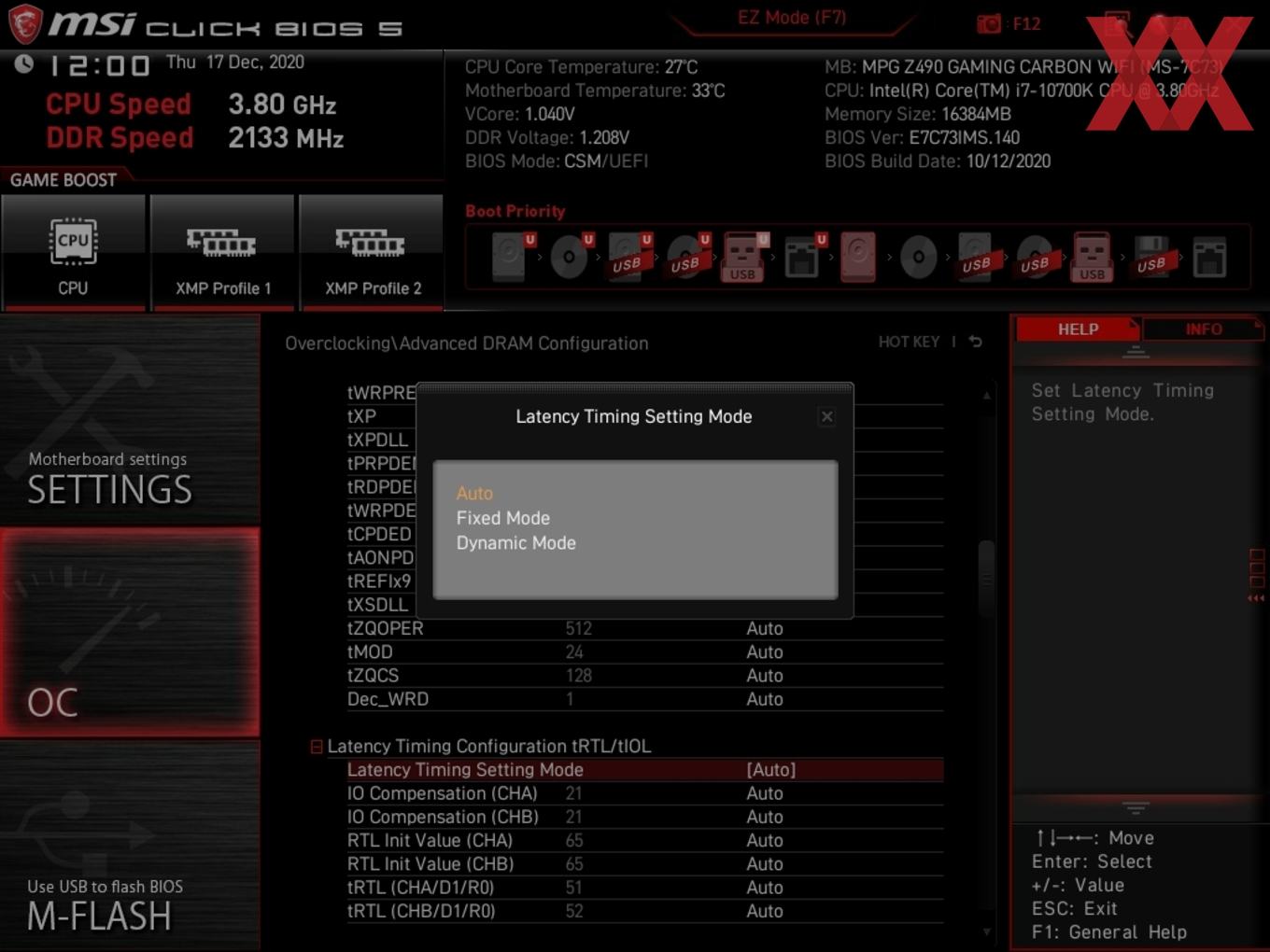Select UEFI USB hard disk boot icon
Image resolution: width=1270 pixels, height=952 pixels.
tap(628, 257)
